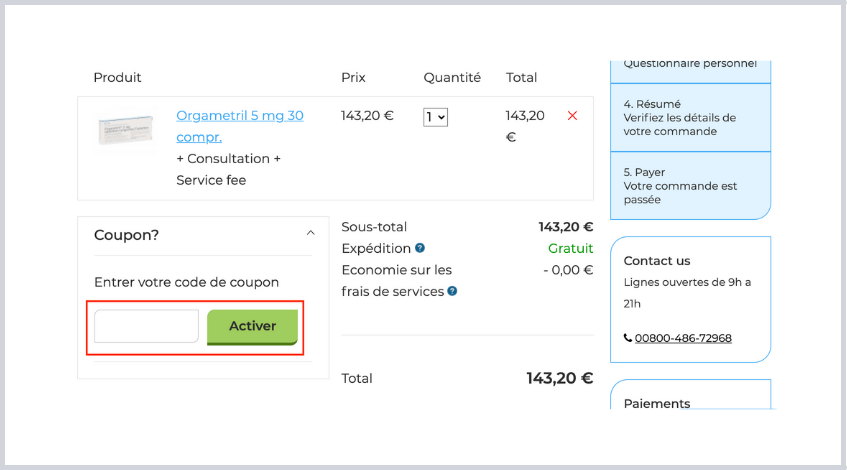Collapse the Coupon? section chevron
This screenshot has width=847, height=470.
pos(311,233)
